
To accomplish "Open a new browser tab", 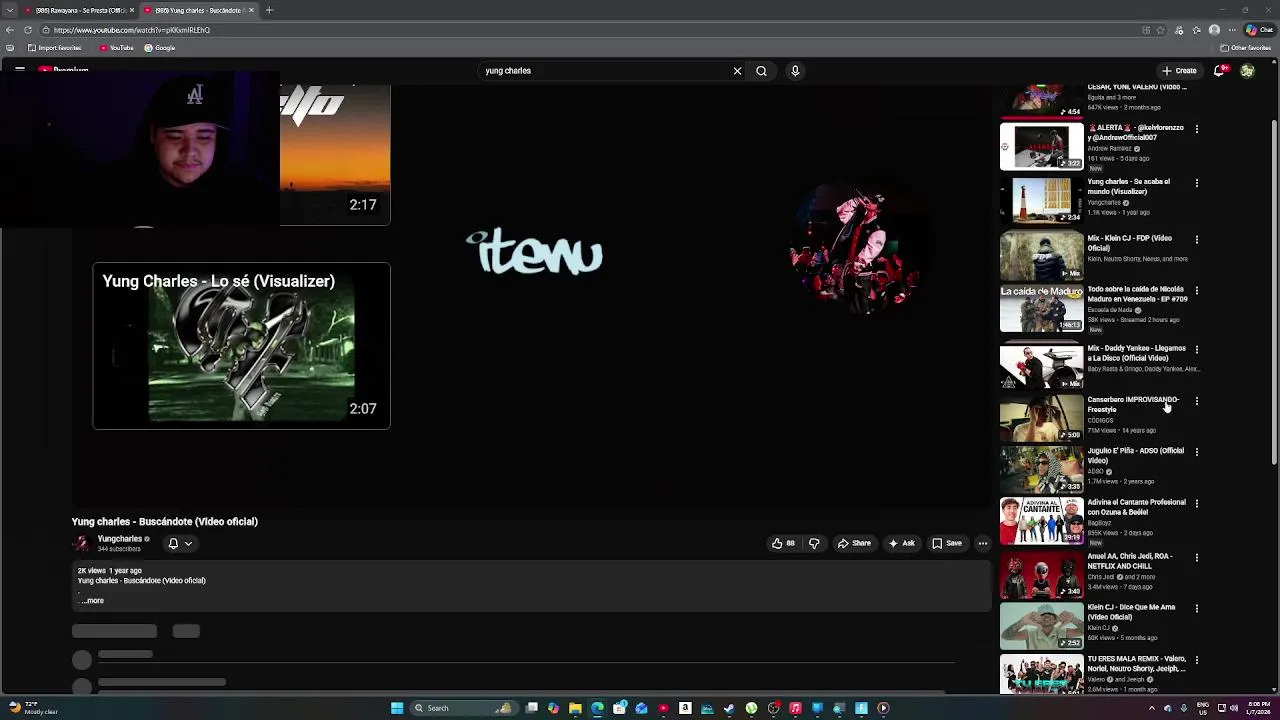I will [x=269, y=10].
